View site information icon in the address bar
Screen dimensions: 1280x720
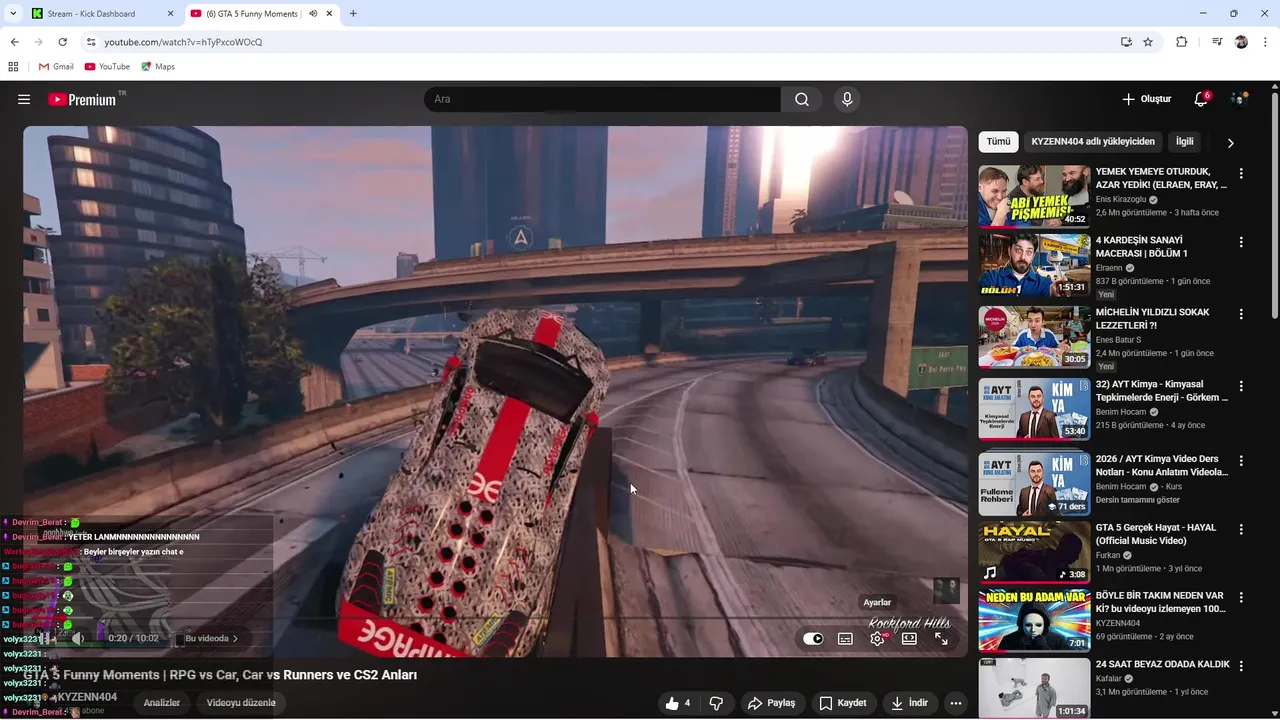click(91, 42)
